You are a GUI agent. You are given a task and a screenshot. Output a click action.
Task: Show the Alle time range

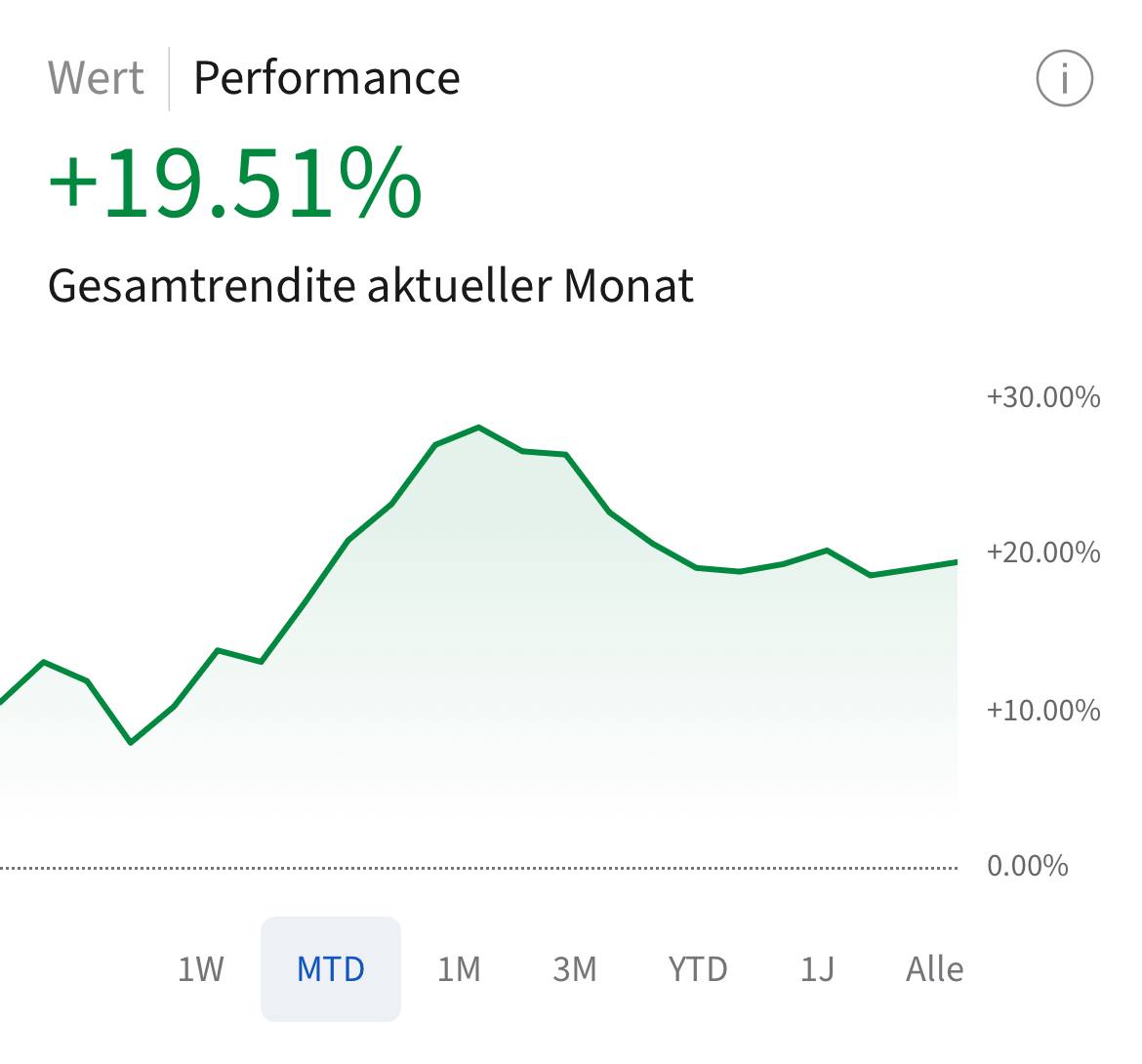coord(934,969)
